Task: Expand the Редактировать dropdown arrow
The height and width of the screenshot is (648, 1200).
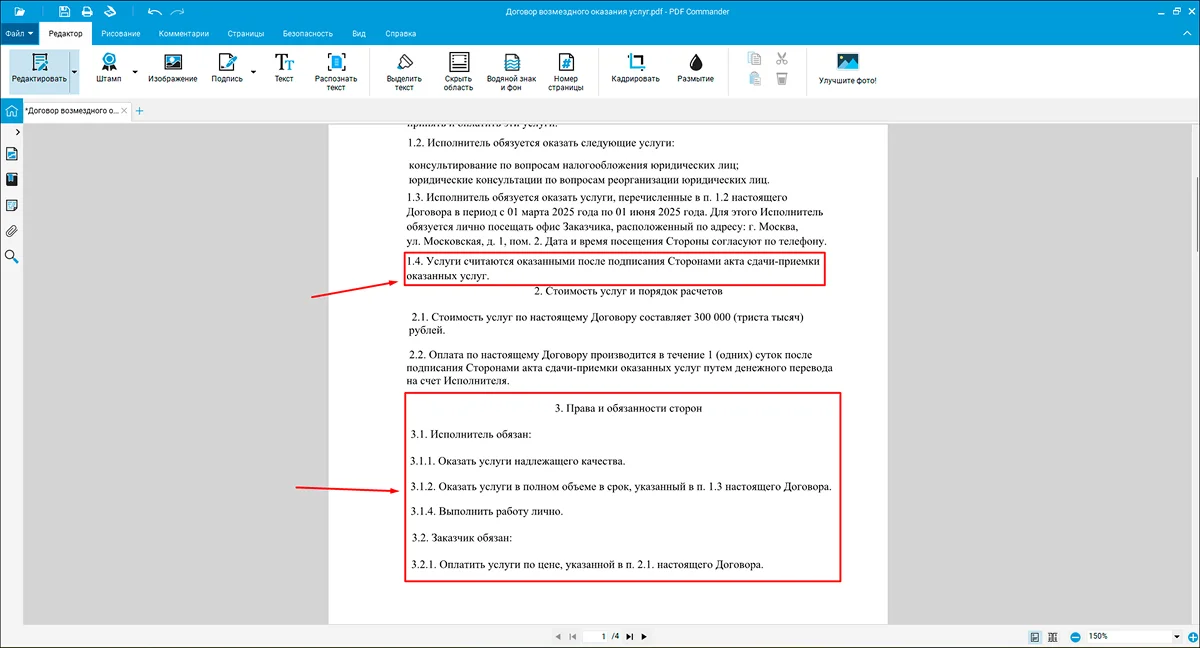Action: pos(74,71)
